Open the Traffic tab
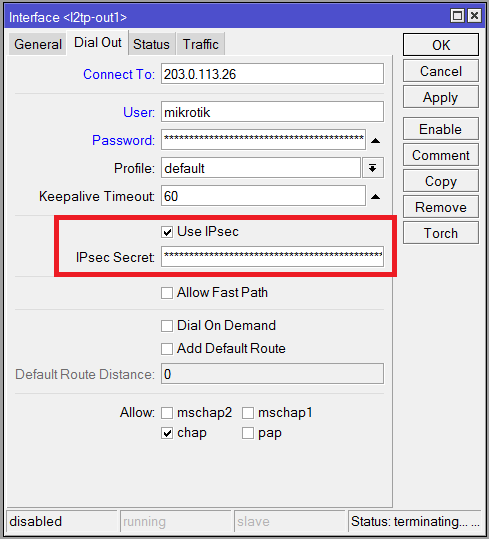This screenshot has height=539, width=489. [x=201, y=44]
